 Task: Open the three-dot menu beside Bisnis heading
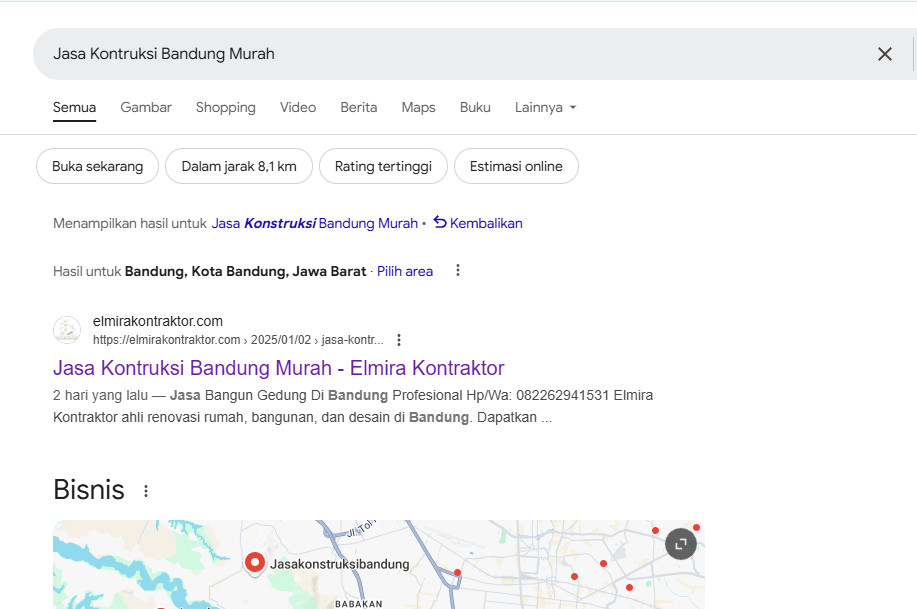[146, 491]
